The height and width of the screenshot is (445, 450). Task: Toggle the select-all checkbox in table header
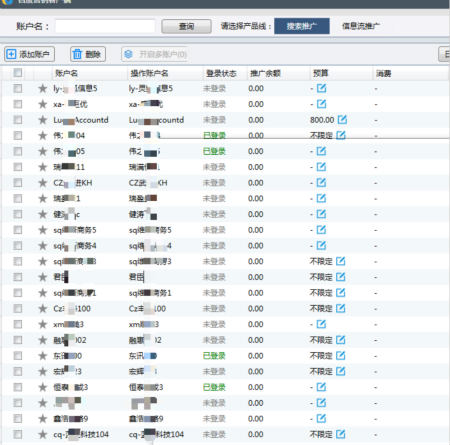coord(18,73)
